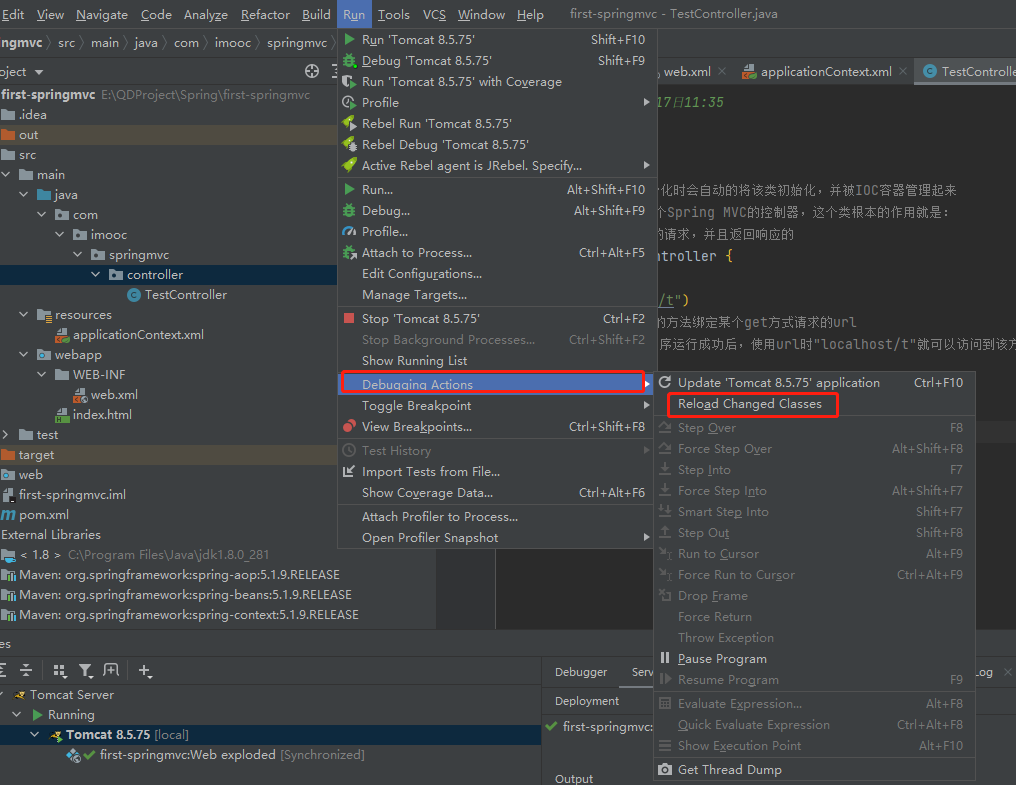Open the VCS menu
Viewport: 1016px width, 785px height.
click(434, 14)
